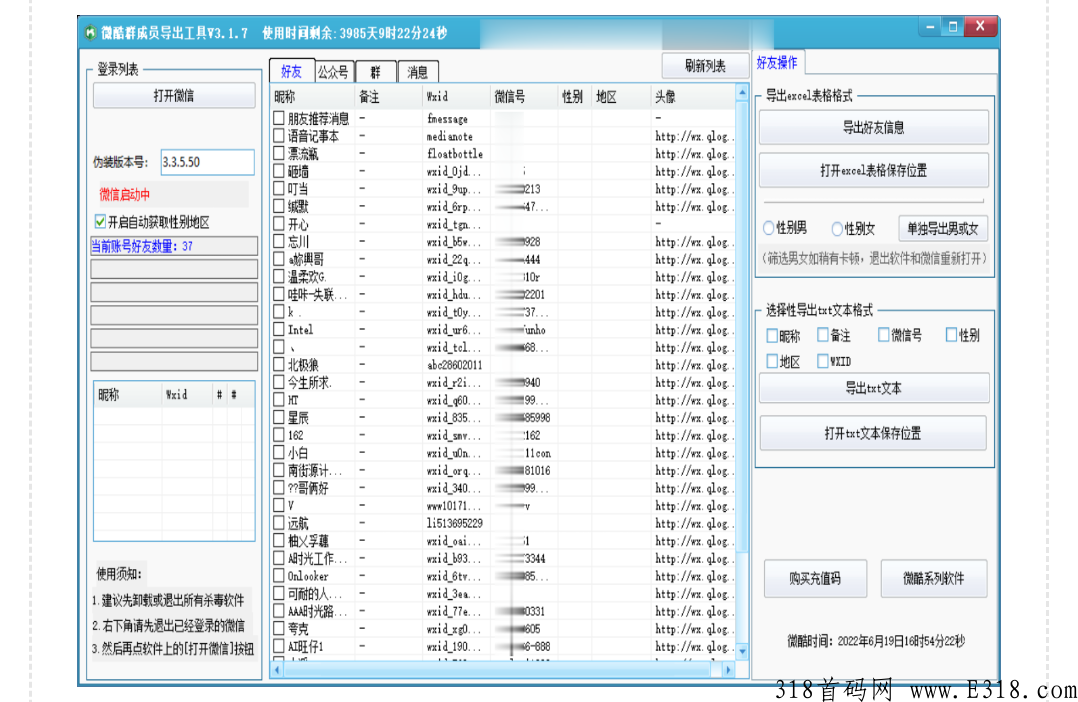Check the Intel row checkbox
The image size is (1078, 702).
(x=278, y=329)
